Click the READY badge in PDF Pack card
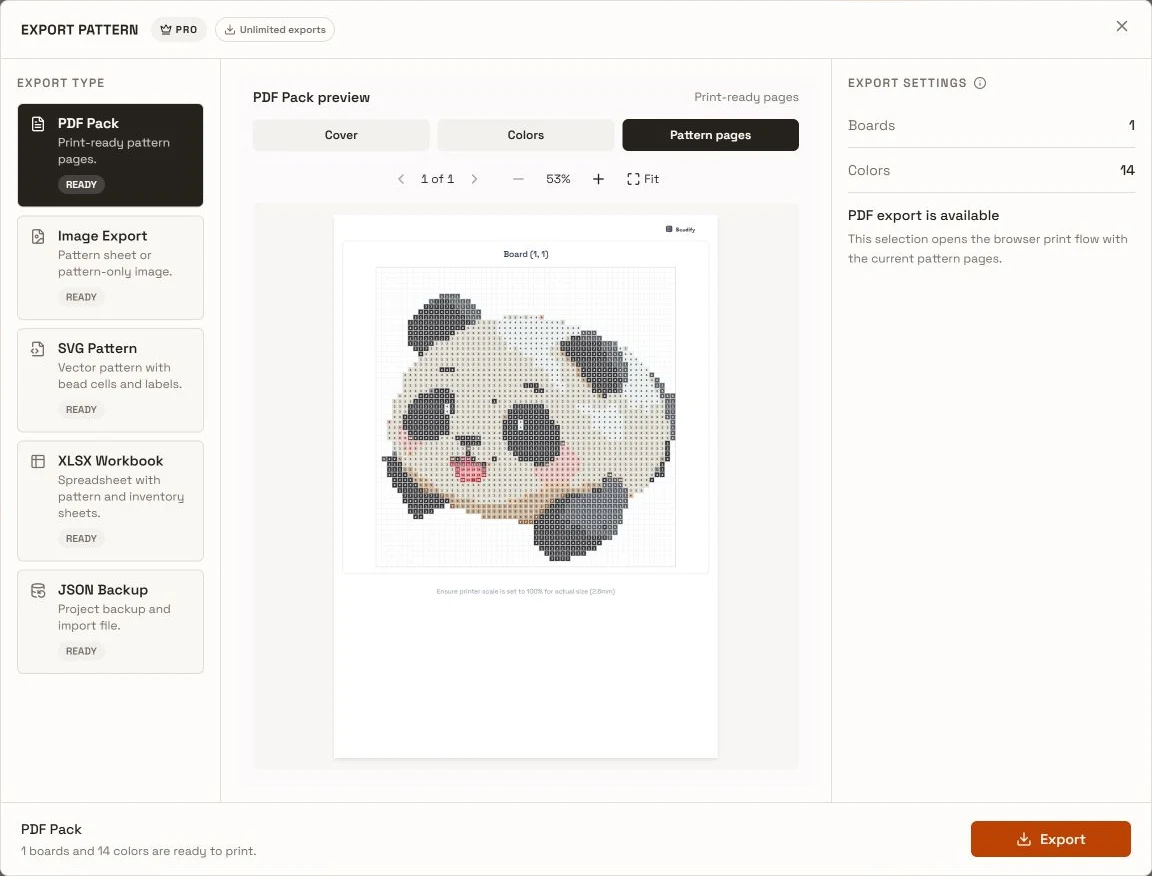The height and width of the screenshot is (876, 1152). (x=81, y=184)
